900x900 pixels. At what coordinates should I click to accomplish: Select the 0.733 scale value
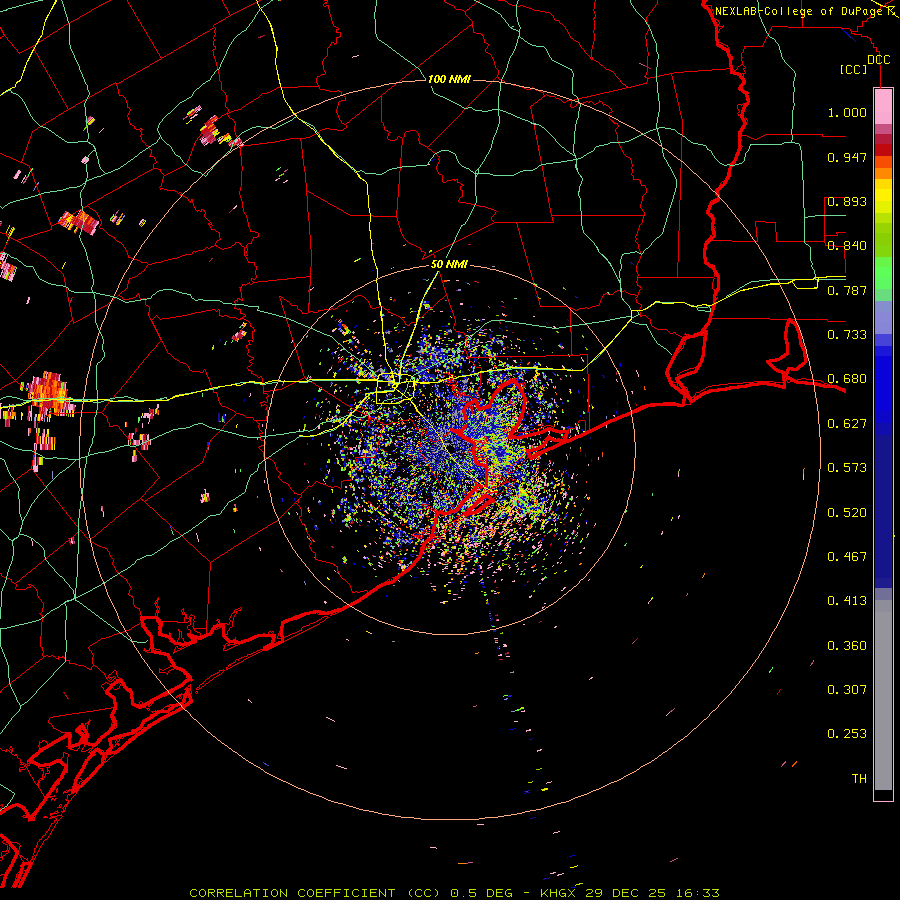847,335
